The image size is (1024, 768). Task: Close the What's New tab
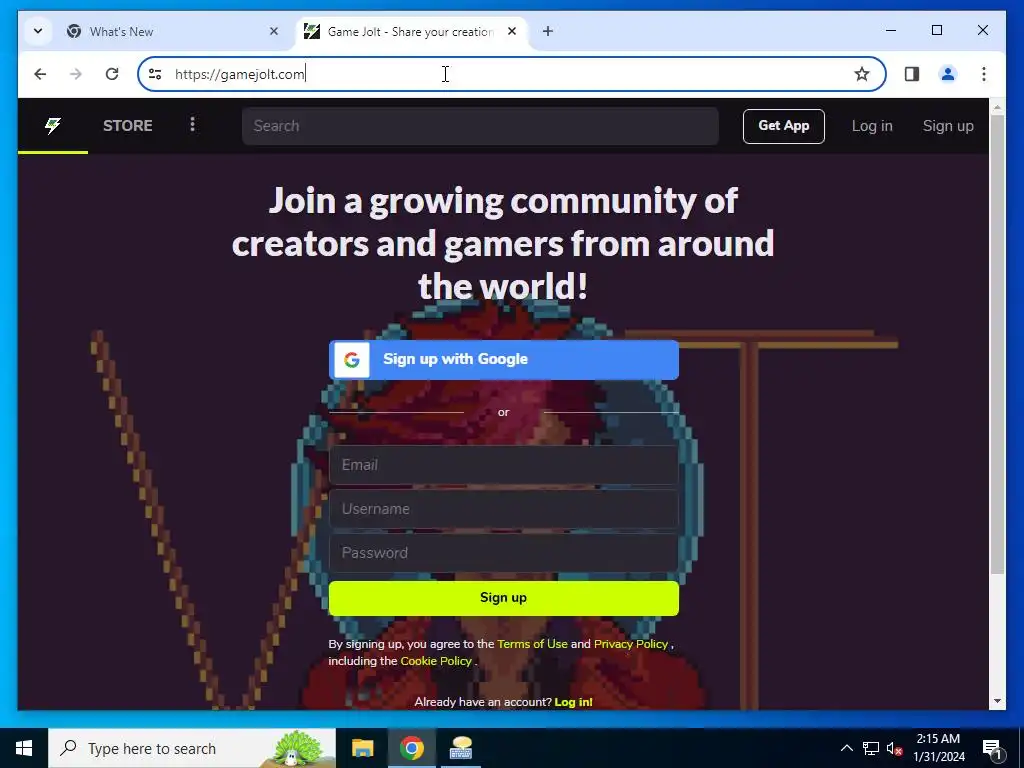[x=274, y=31]
